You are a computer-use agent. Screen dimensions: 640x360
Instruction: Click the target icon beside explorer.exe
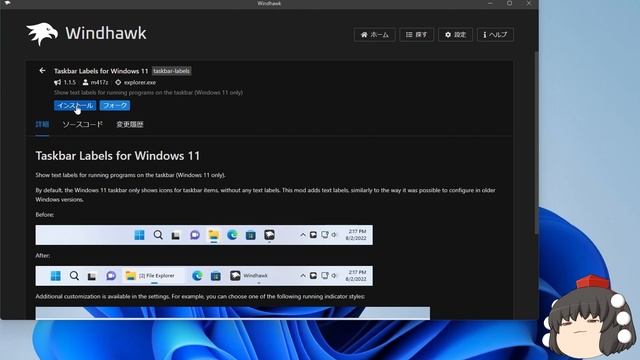[118, 82]
